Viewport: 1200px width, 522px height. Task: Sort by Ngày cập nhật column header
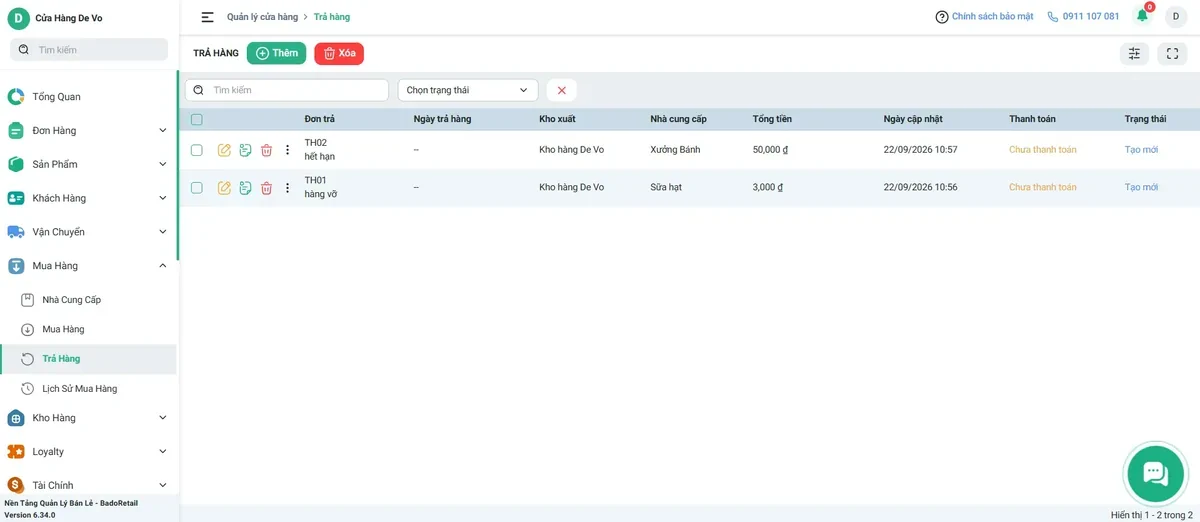point(913,119)
